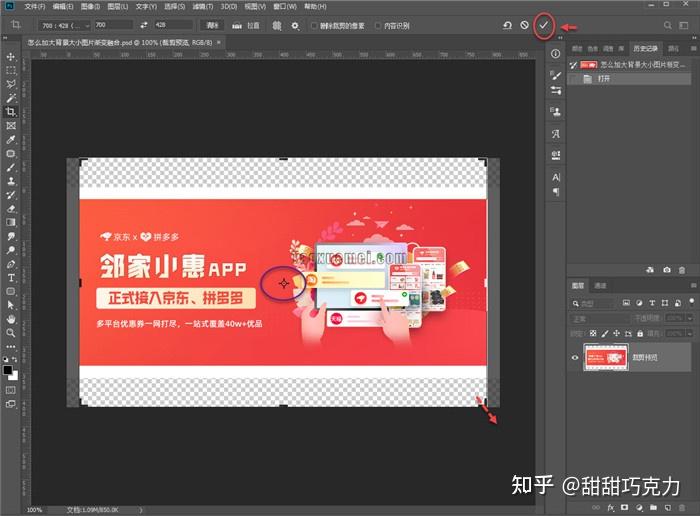Commit the crop with the checkmark

[543, 25]
